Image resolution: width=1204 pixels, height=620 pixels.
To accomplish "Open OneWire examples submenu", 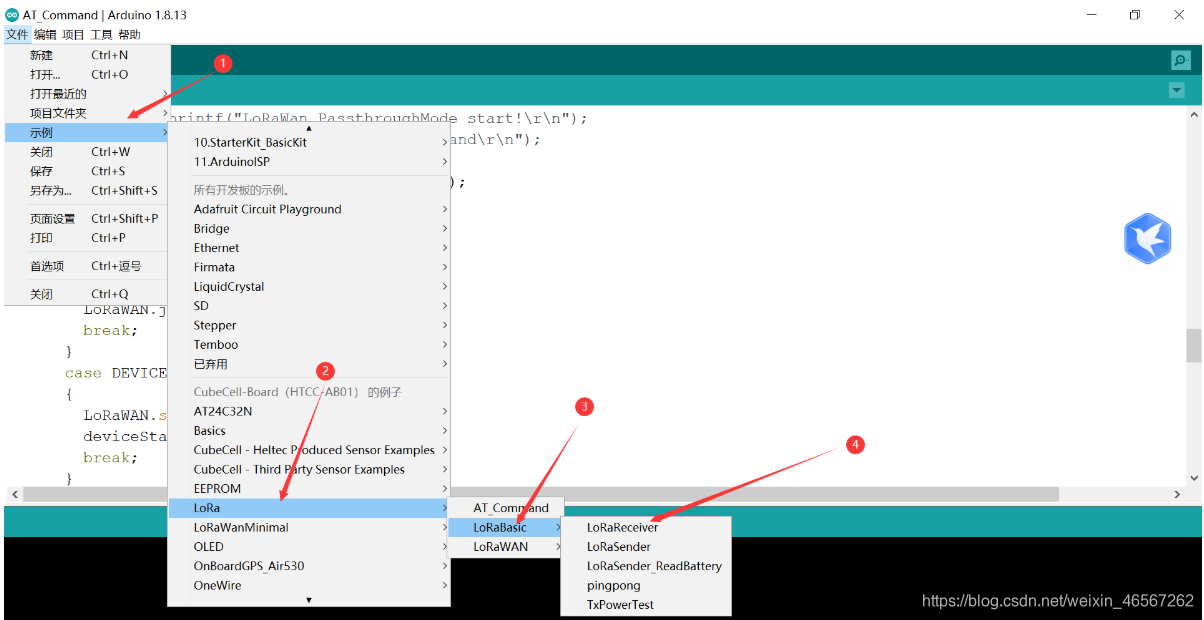I will coord(309,585).
